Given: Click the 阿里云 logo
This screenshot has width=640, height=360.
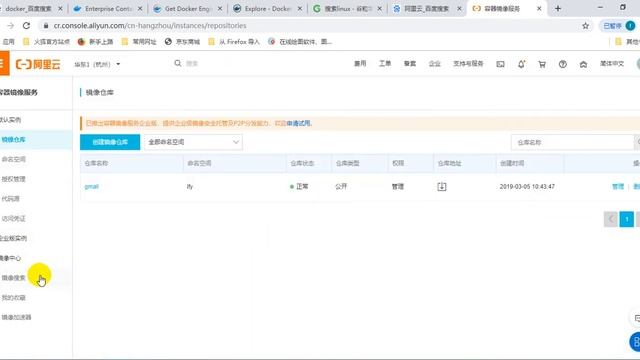Looking at the screenshot, I should pyautogui.click(x=38, y=64).
